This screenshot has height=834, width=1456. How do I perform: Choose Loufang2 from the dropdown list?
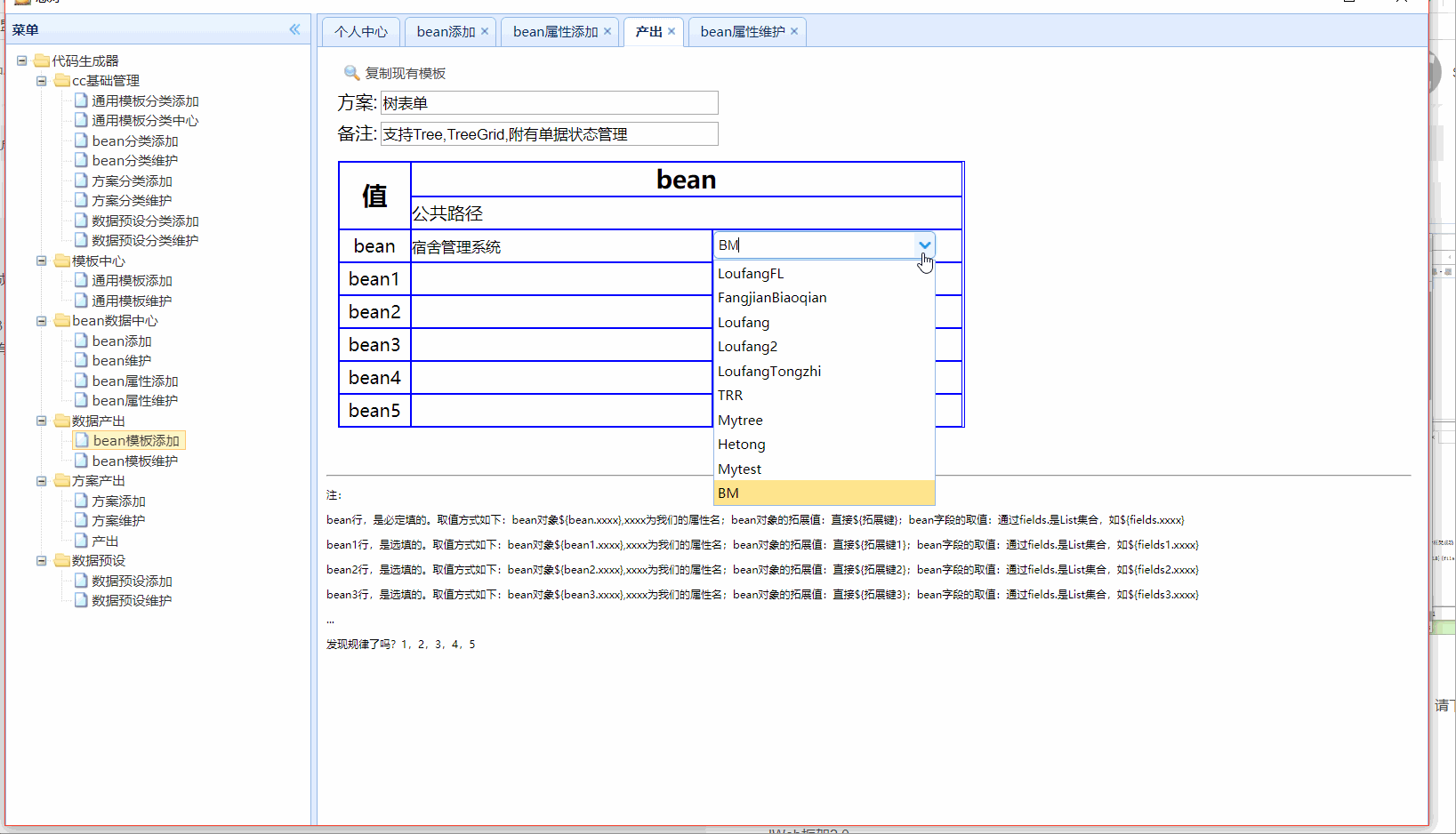point(825,347)
